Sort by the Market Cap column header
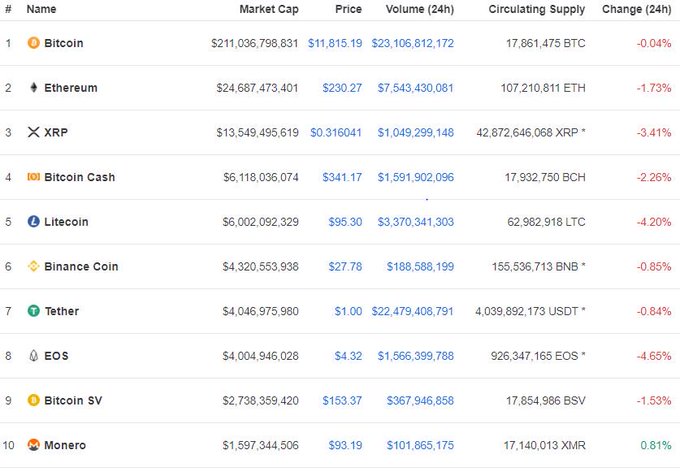Viewport: 680px width, 476px height. click(x=269, y=9)
